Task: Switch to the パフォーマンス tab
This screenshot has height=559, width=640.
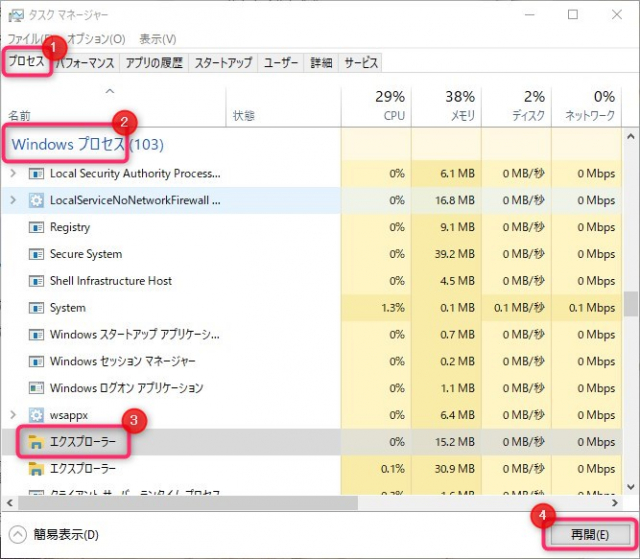Action: pyautogui.click(x=85, y=63)
